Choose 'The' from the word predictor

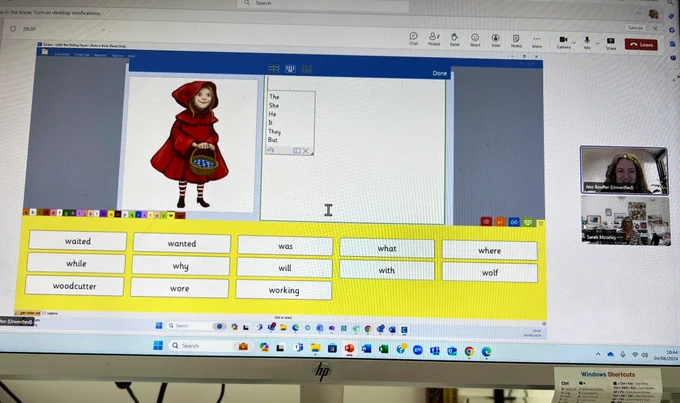[274, 97]
